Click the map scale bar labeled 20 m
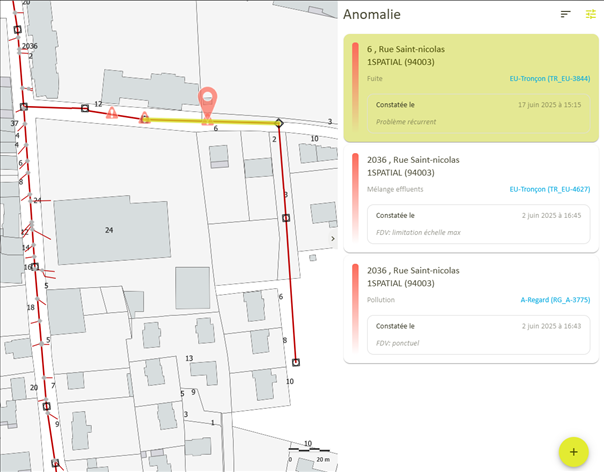 (x=309, y=450)
